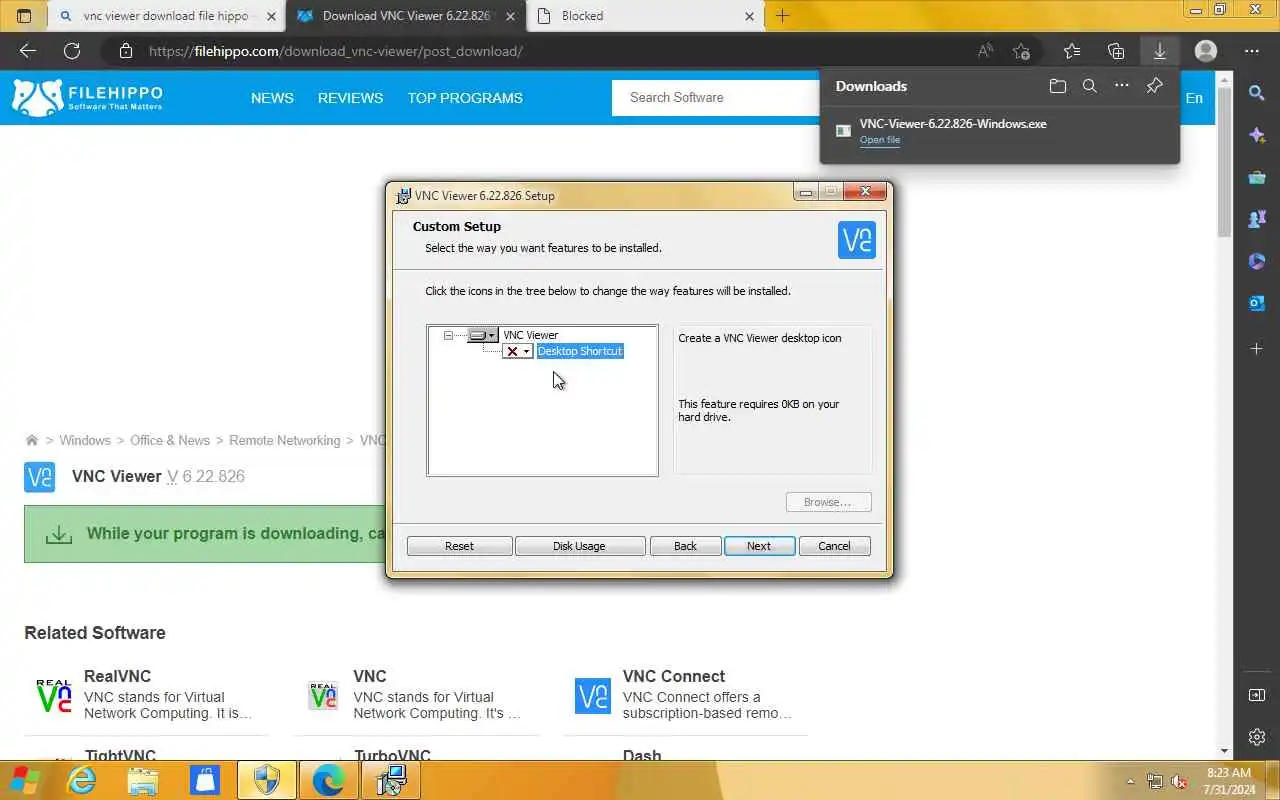Open the VNC Connect related software entry

point(686,697)
